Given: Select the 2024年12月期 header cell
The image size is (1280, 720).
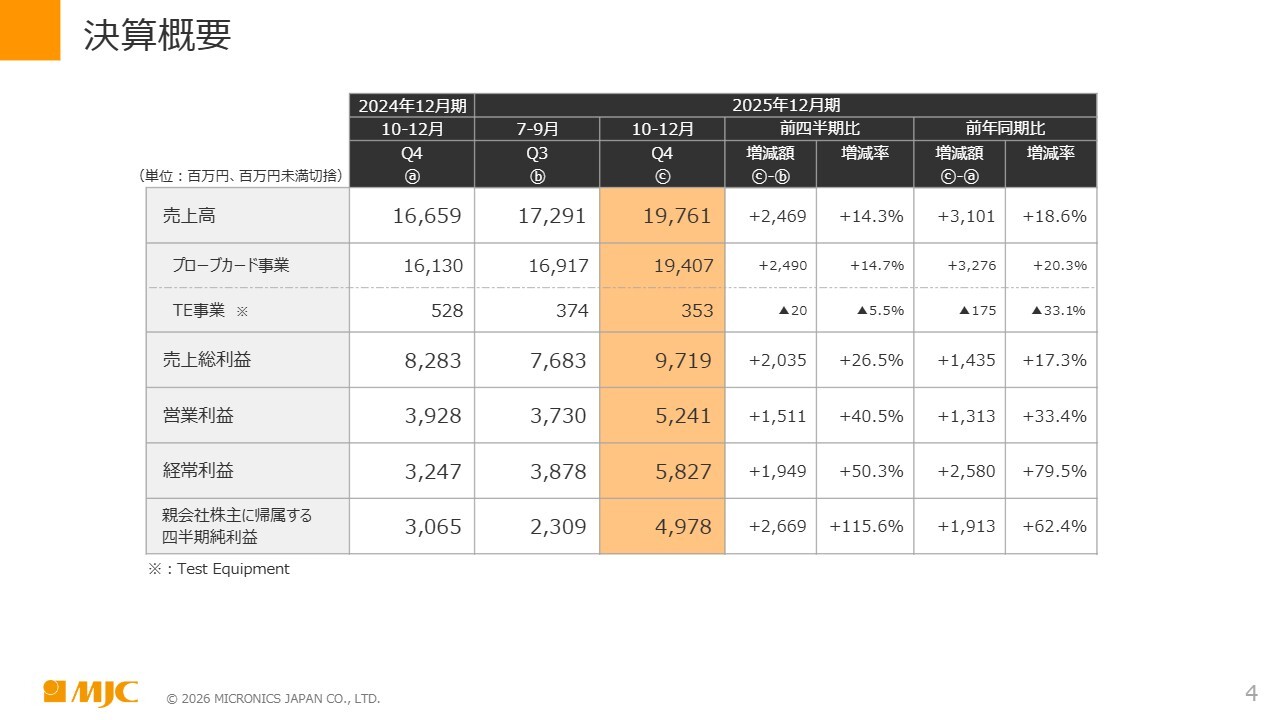Looking at the screenshot, I should click(x=412, y=105).
